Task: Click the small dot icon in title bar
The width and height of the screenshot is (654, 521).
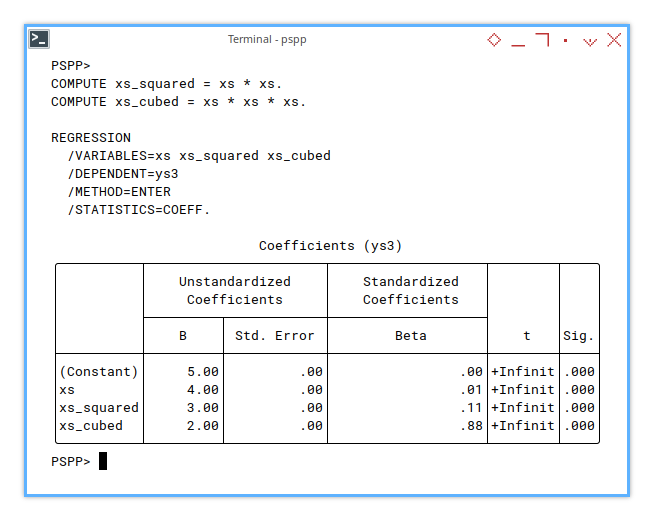Action: coord(566,40)
